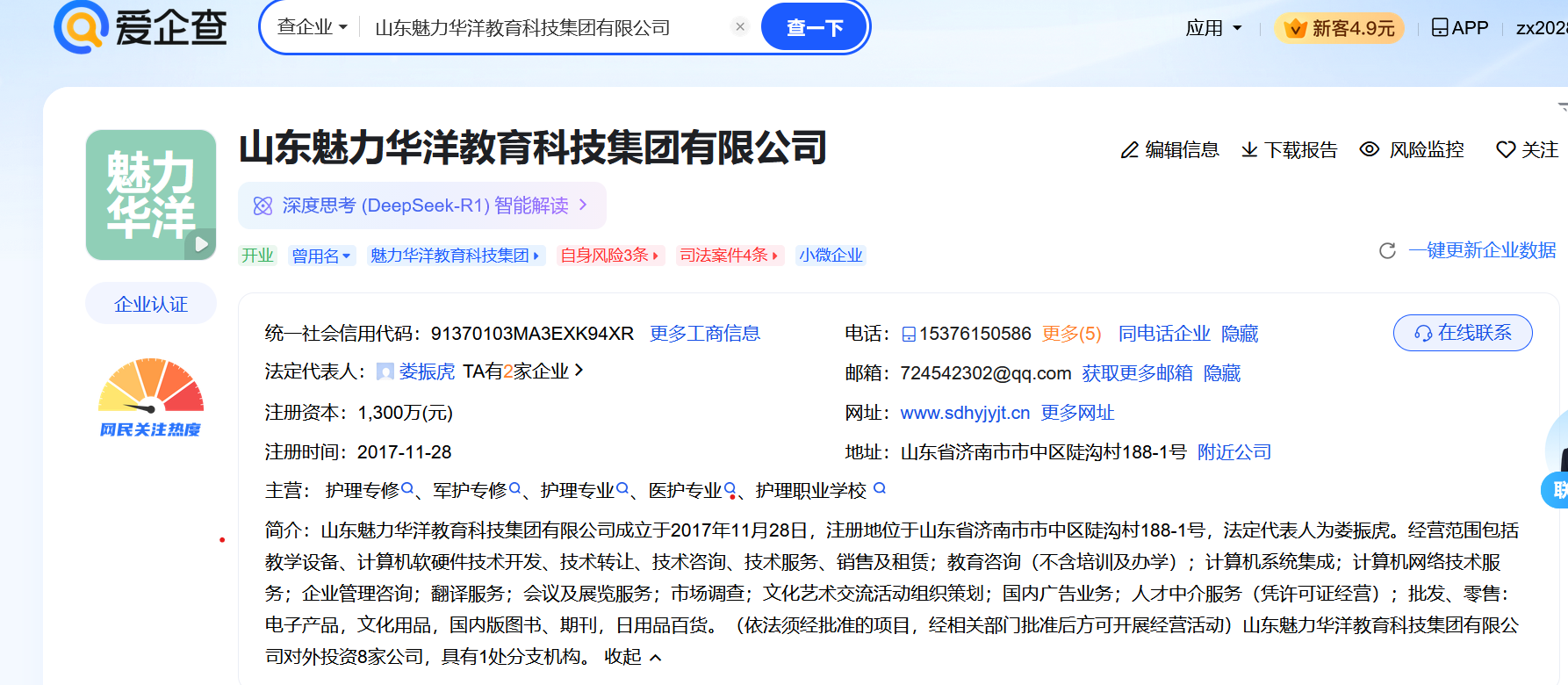Image resolution: width=1568 pixels, height=685 pixels.
Task: Click the 开业 status tag
Action: (258, 256)
